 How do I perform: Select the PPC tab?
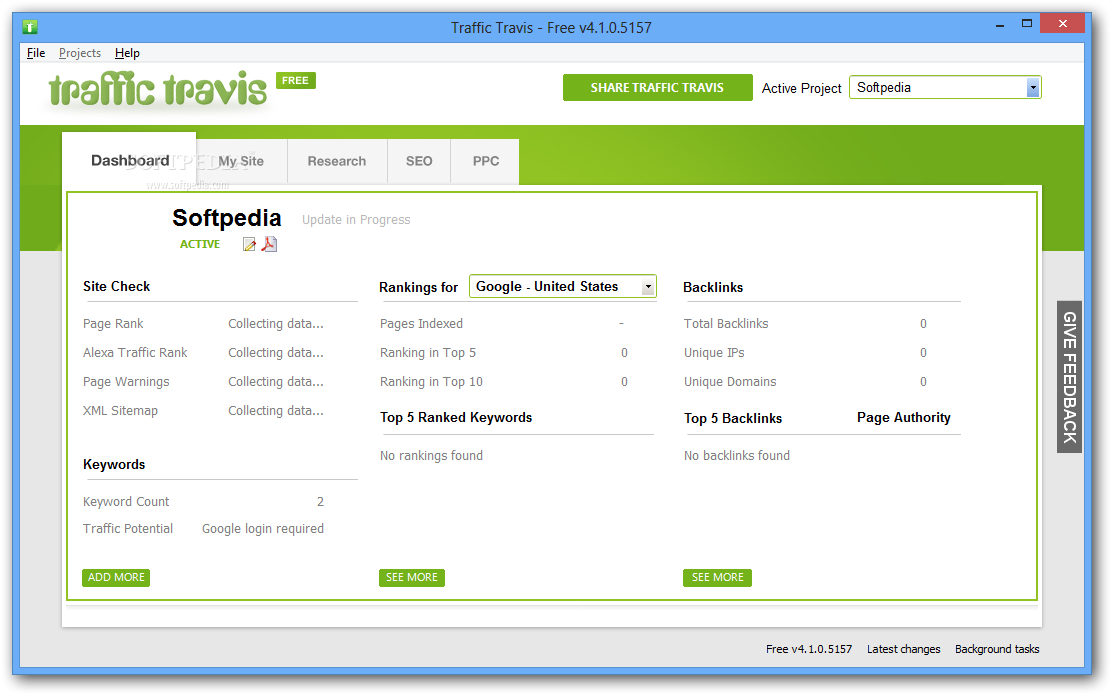pyautogui.click(x=486, y=161)
